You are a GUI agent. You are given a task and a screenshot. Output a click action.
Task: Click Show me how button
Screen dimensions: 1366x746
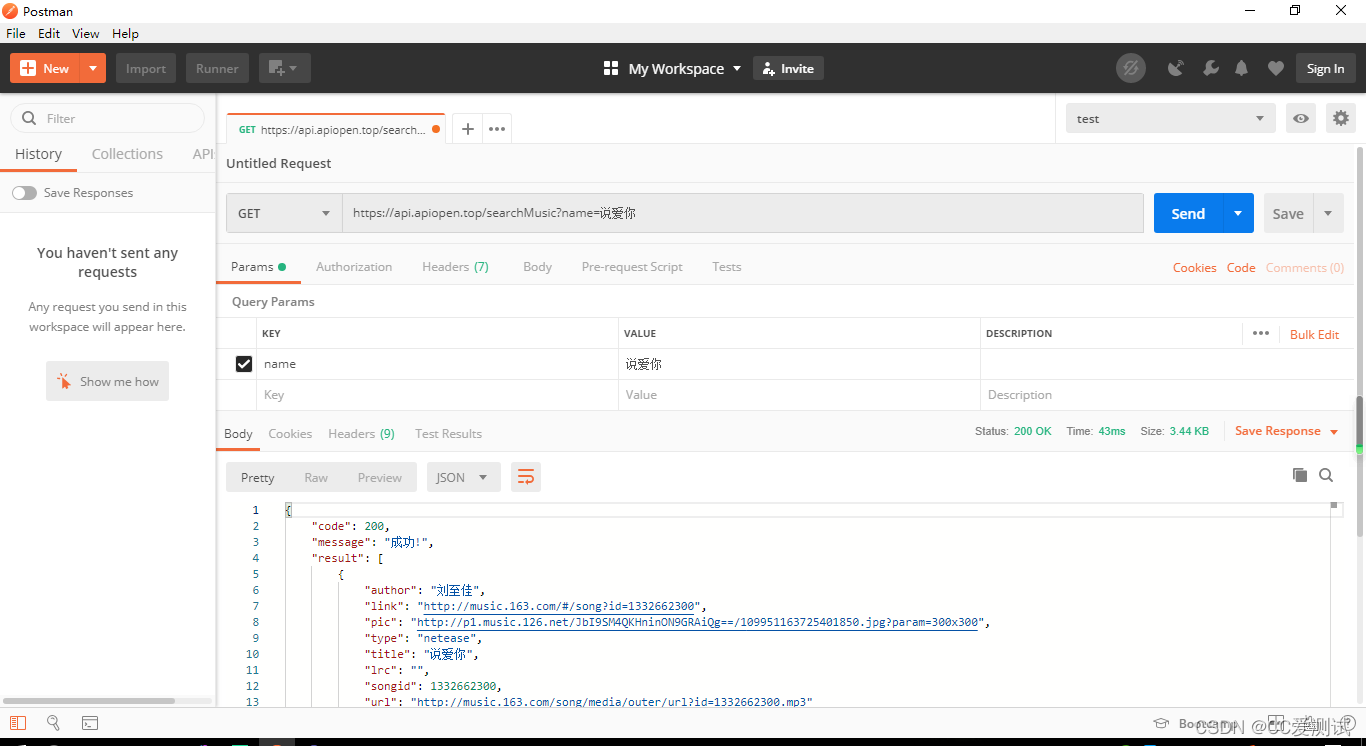(x=107, y=381)
